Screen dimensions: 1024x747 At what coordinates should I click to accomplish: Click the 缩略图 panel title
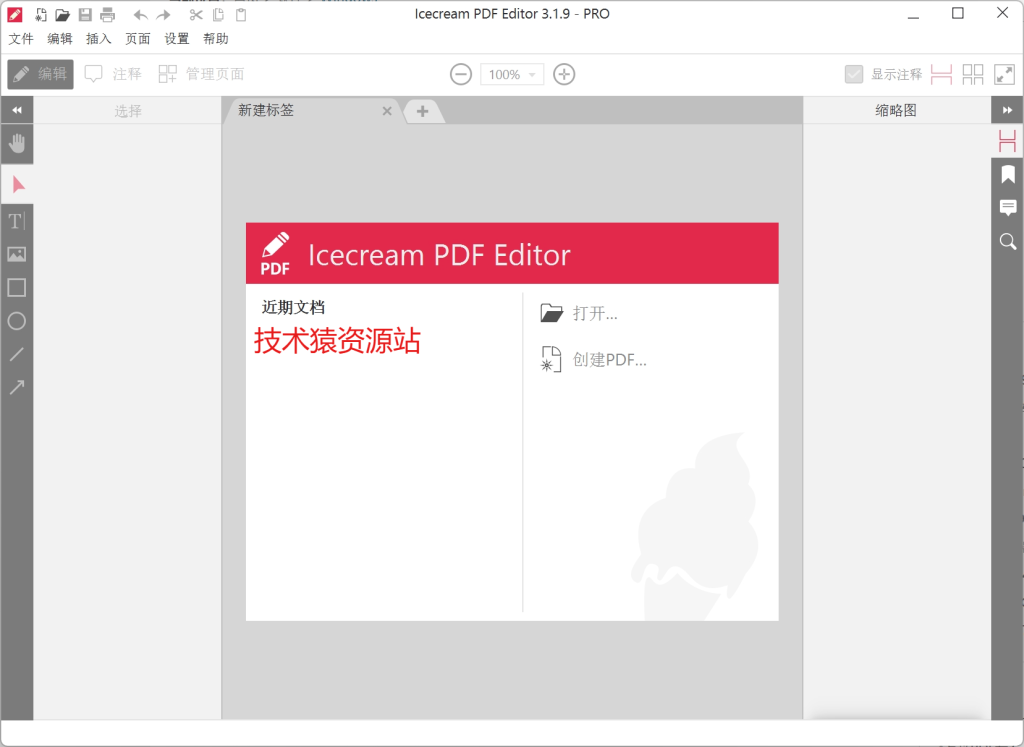pyautogui.click(x=896, y=110)
